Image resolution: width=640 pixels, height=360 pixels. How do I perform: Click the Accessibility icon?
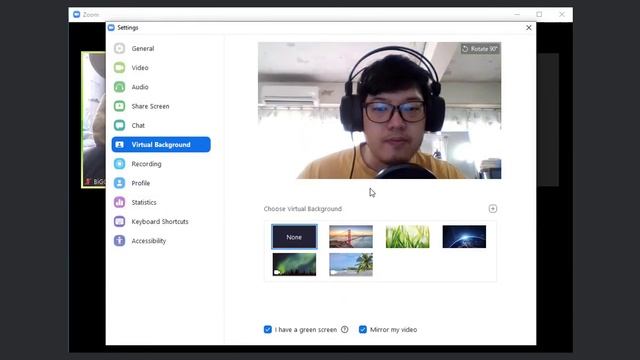coord(119,240)
